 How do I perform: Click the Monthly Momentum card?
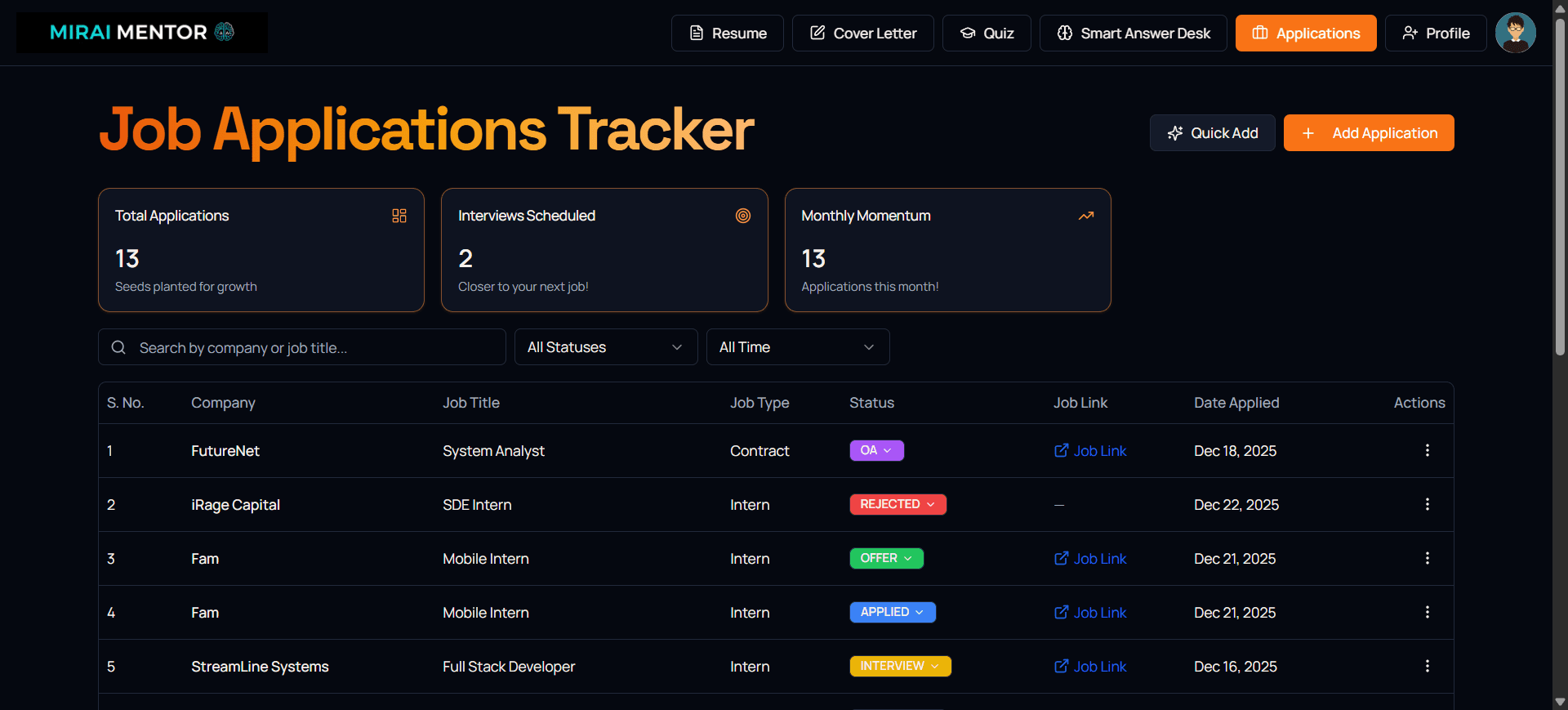point(947,250)
